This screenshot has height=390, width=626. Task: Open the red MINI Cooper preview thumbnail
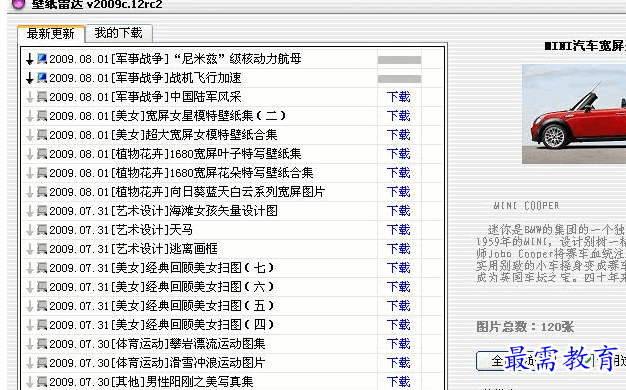[574, 114]
